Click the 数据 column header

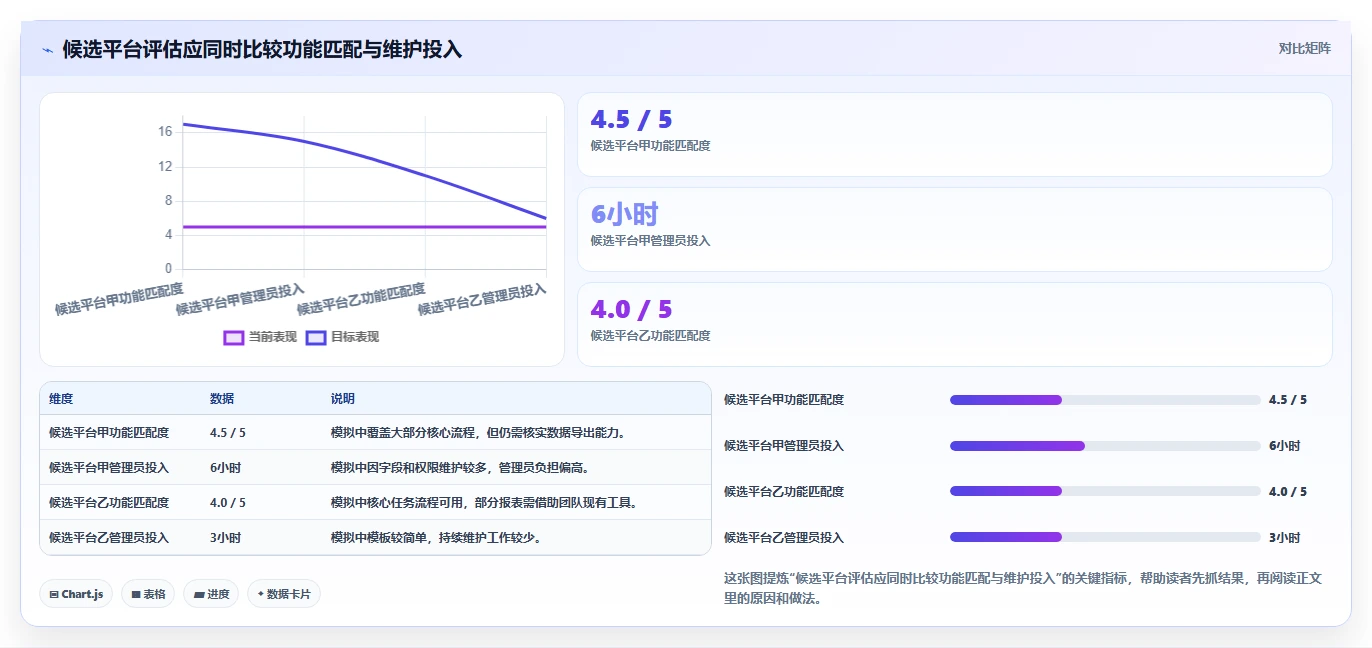[222, 399]
